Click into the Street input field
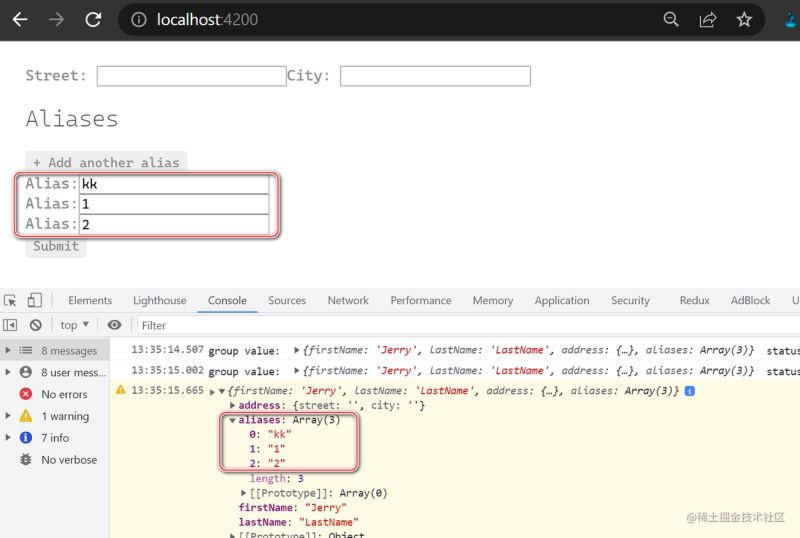 click(191, 76)
